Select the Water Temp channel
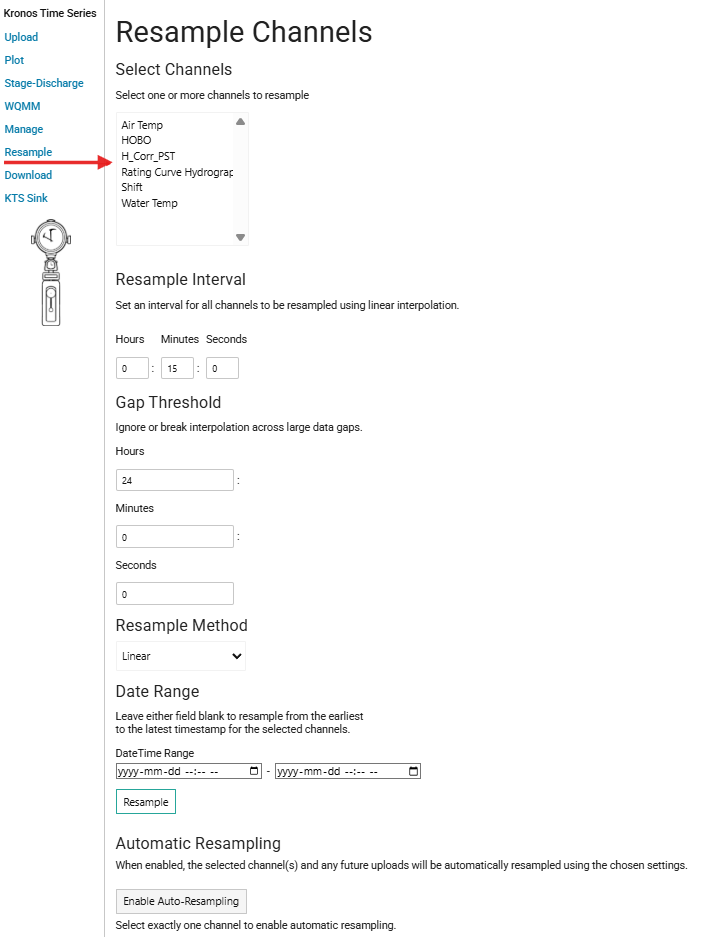The width and height of the screenshot is (708, 937). click(149, 203)
